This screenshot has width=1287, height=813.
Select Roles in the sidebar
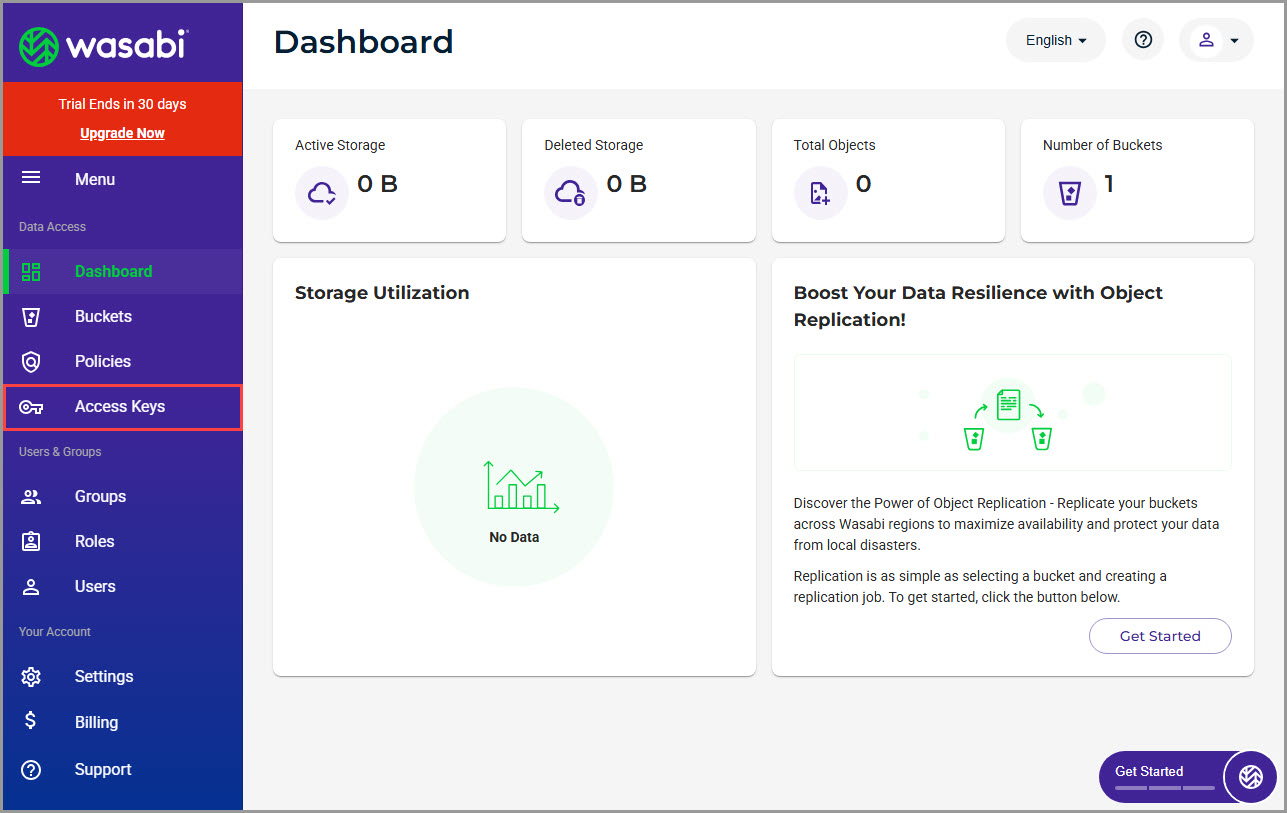point(123,542)
